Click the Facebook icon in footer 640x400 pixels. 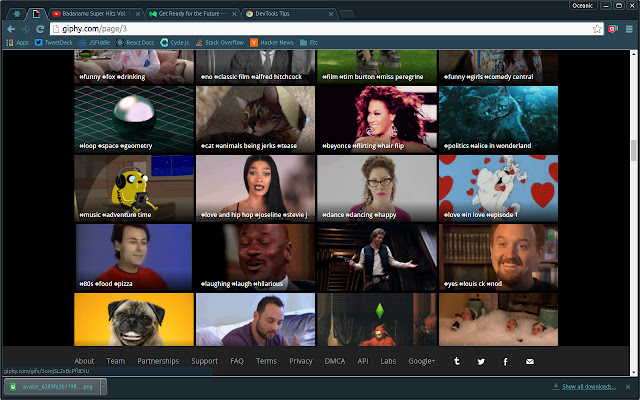(505, 362)
